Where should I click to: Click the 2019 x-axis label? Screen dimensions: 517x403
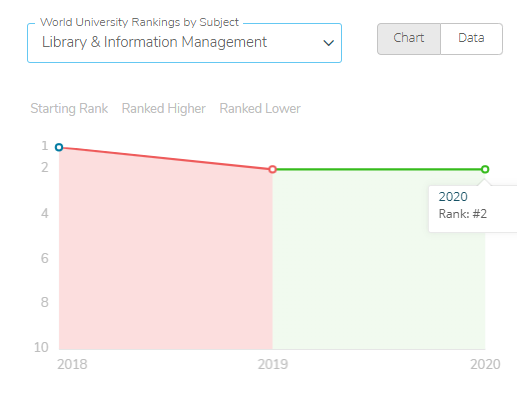[273, 364]
